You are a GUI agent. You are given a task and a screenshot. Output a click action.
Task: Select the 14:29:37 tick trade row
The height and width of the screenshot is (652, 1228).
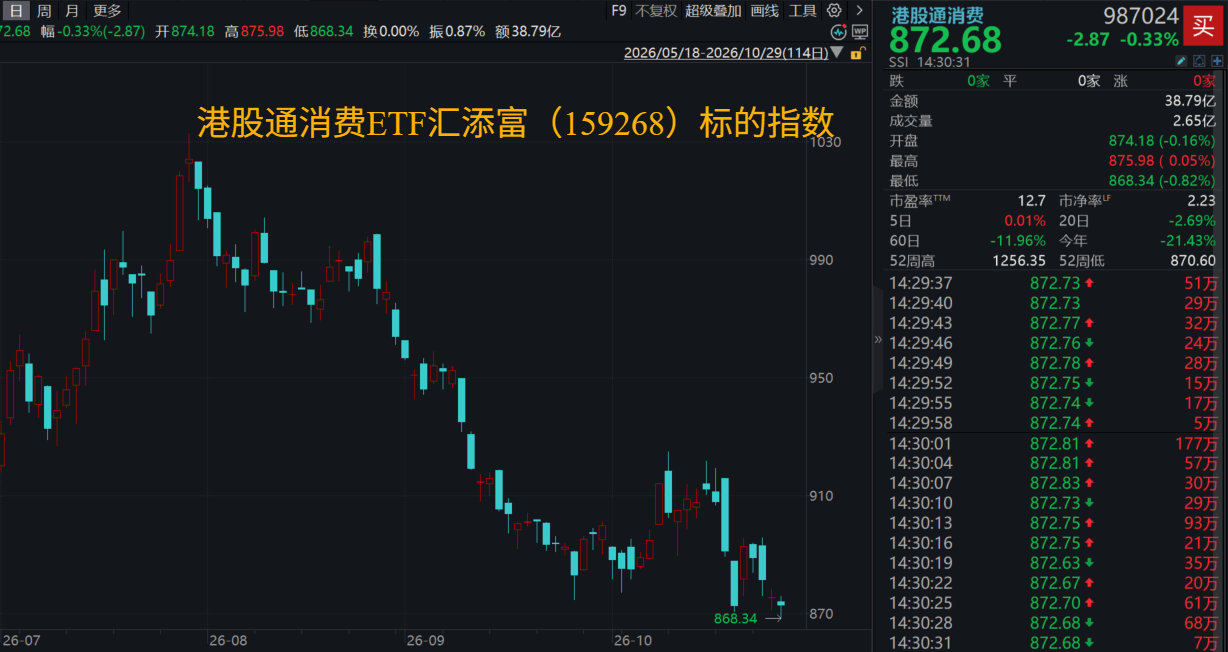(x=1054, y=283)
